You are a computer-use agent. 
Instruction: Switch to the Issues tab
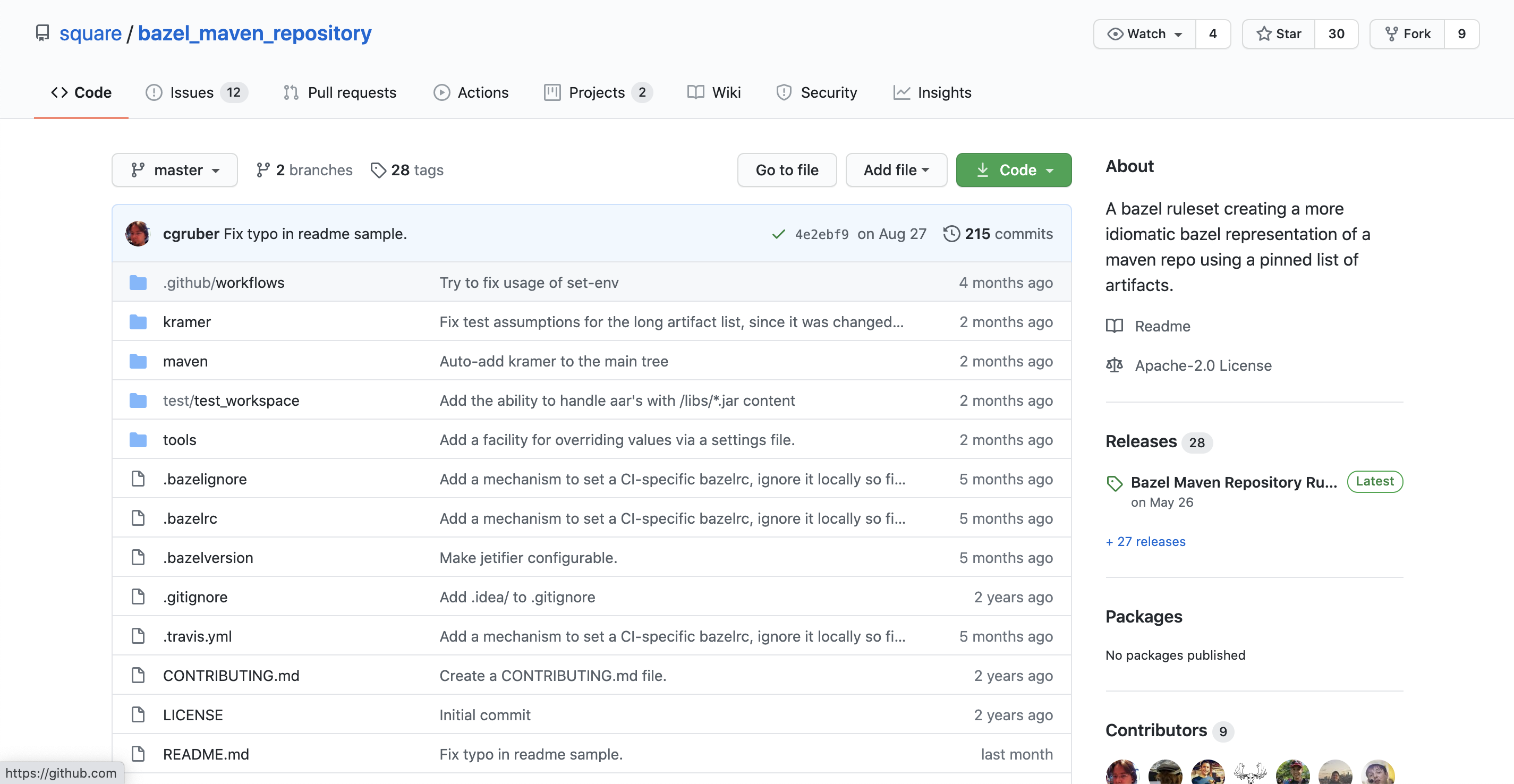click(x=192, y=93)
